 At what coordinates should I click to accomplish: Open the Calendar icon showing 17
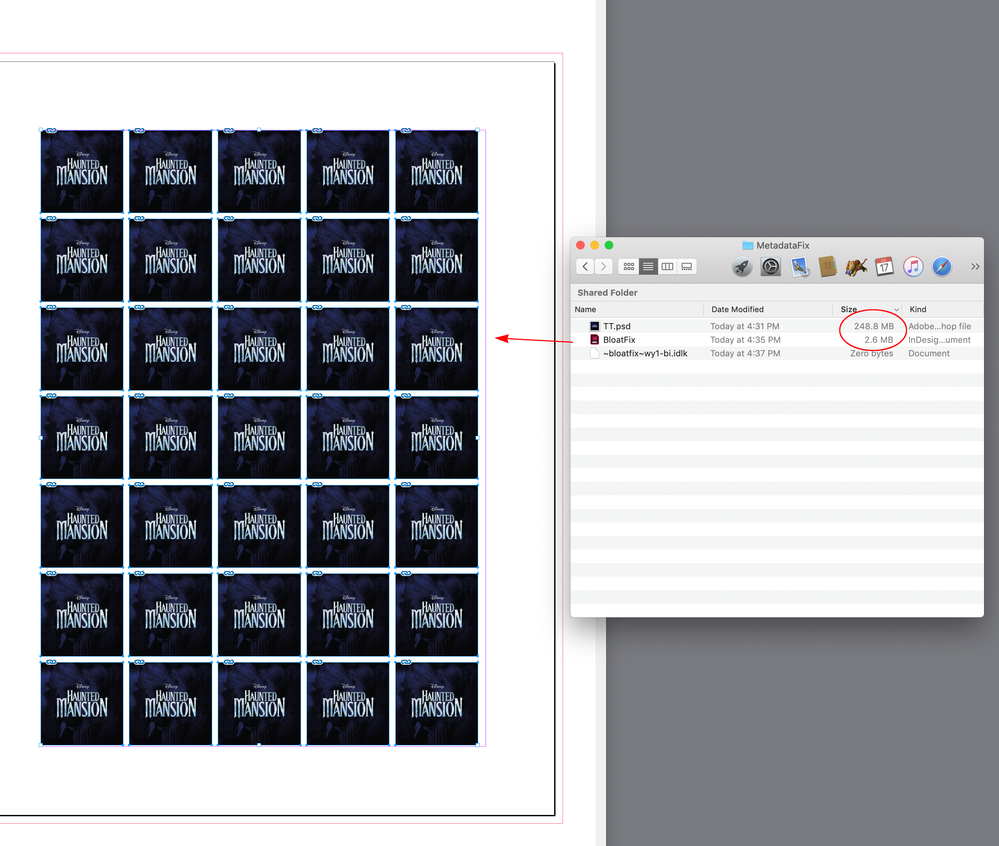[884, 266]
